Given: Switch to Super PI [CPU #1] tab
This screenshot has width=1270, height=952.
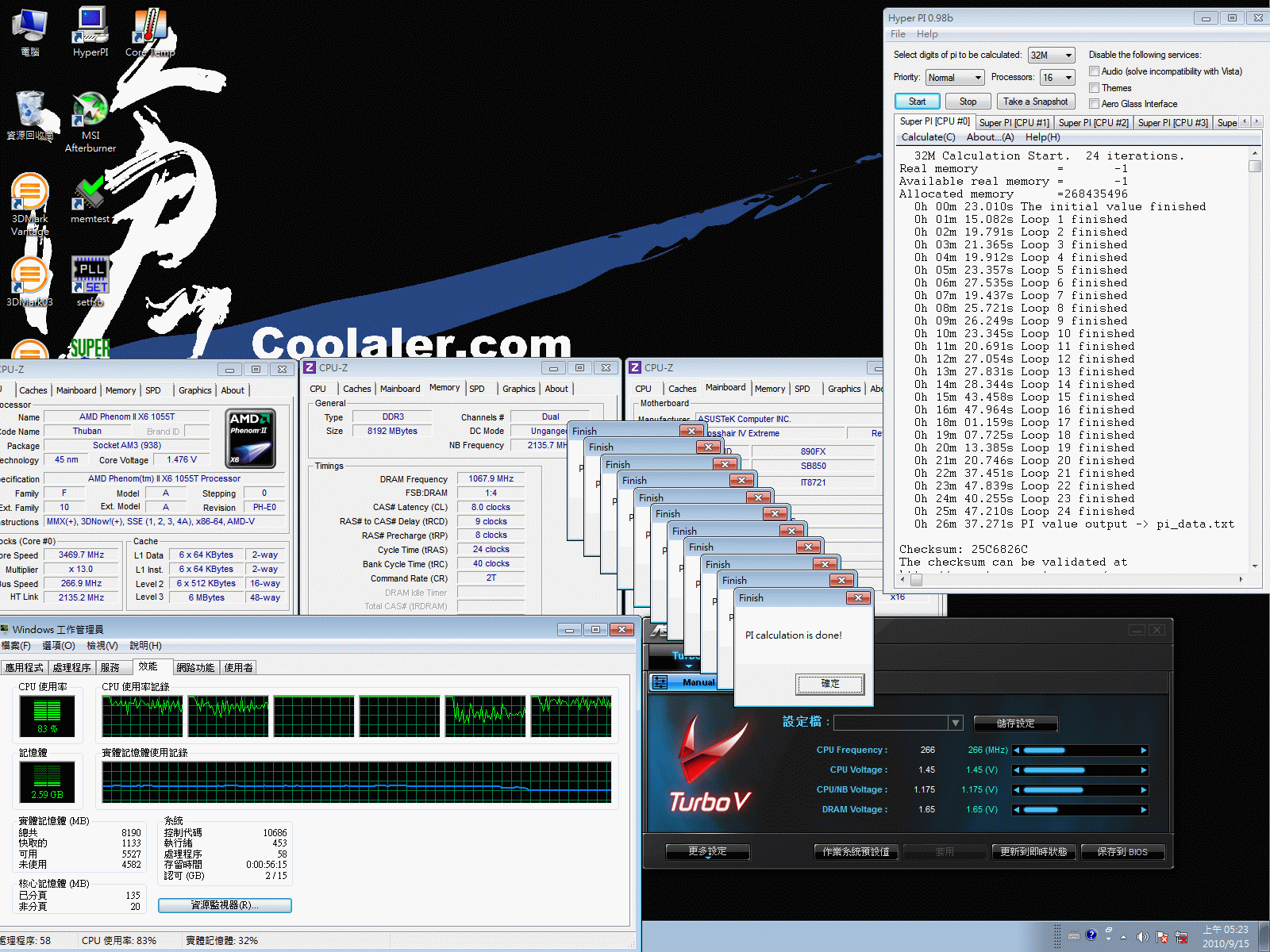Looking at the screenshot, I should point(1014,123).
